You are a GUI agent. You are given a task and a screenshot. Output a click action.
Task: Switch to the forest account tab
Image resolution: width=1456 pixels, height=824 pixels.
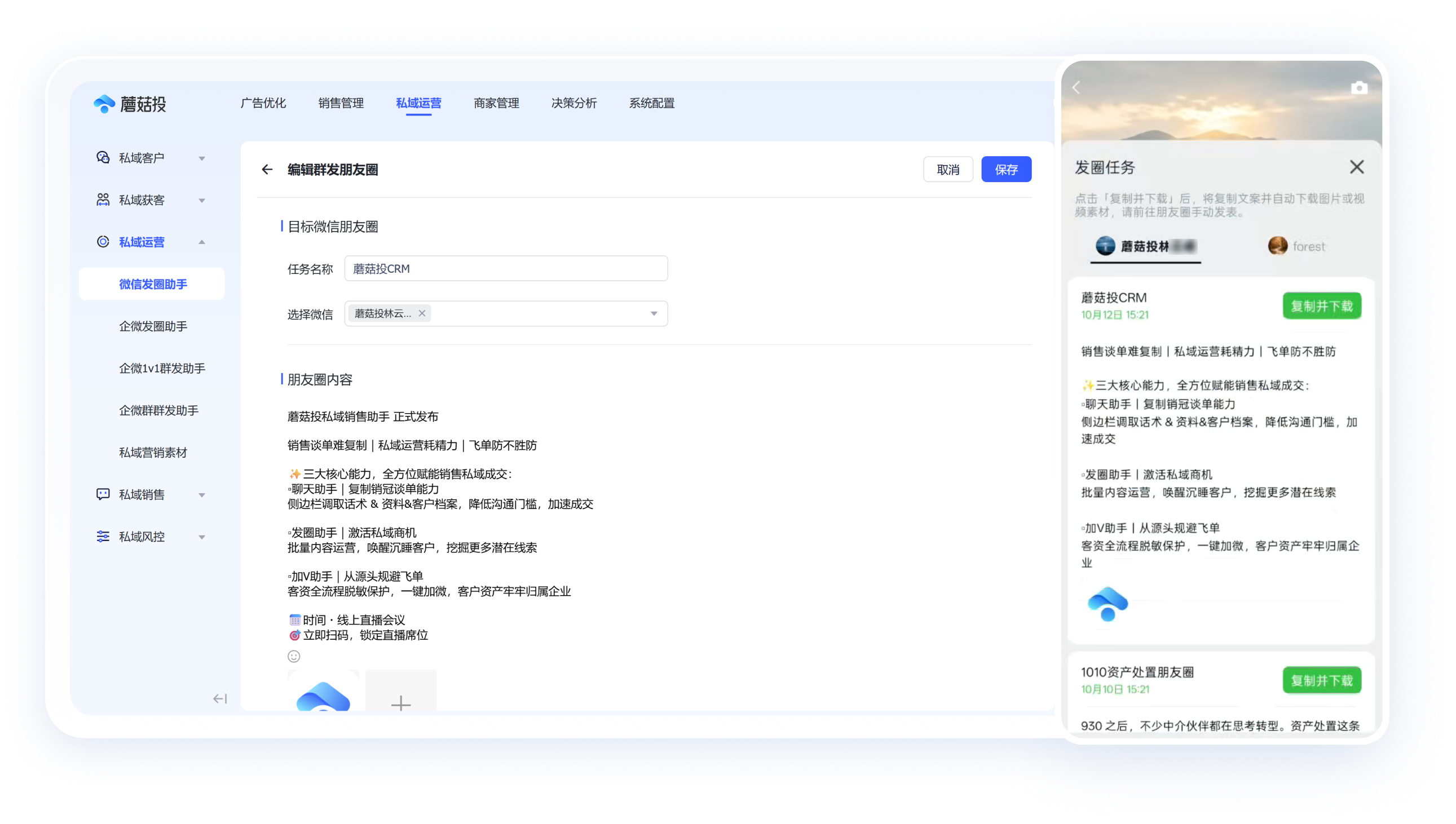click(1296, 246)
